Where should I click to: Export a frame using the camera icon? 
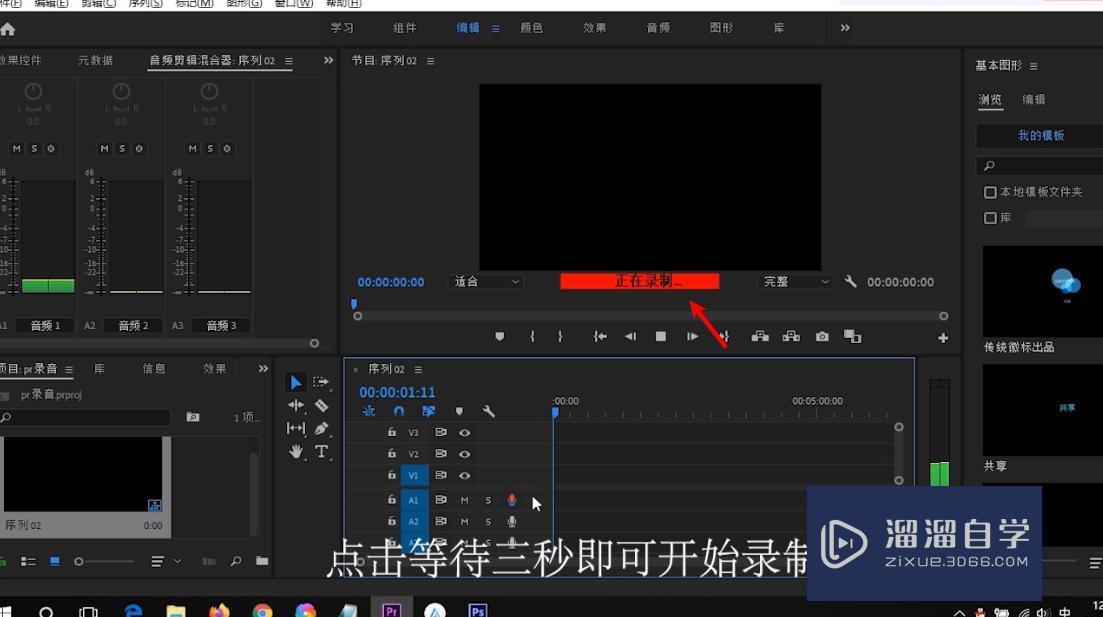[822, 336]
